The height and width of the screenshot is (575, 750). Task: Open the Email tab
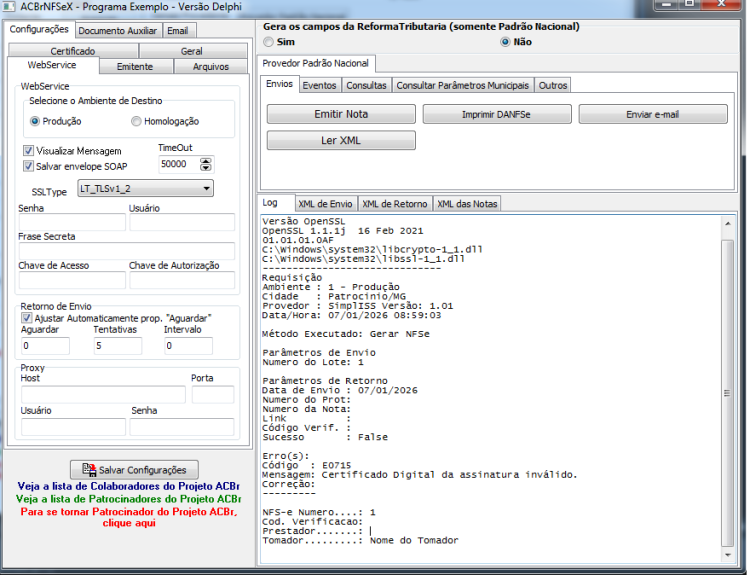click(x=177, y=31)
